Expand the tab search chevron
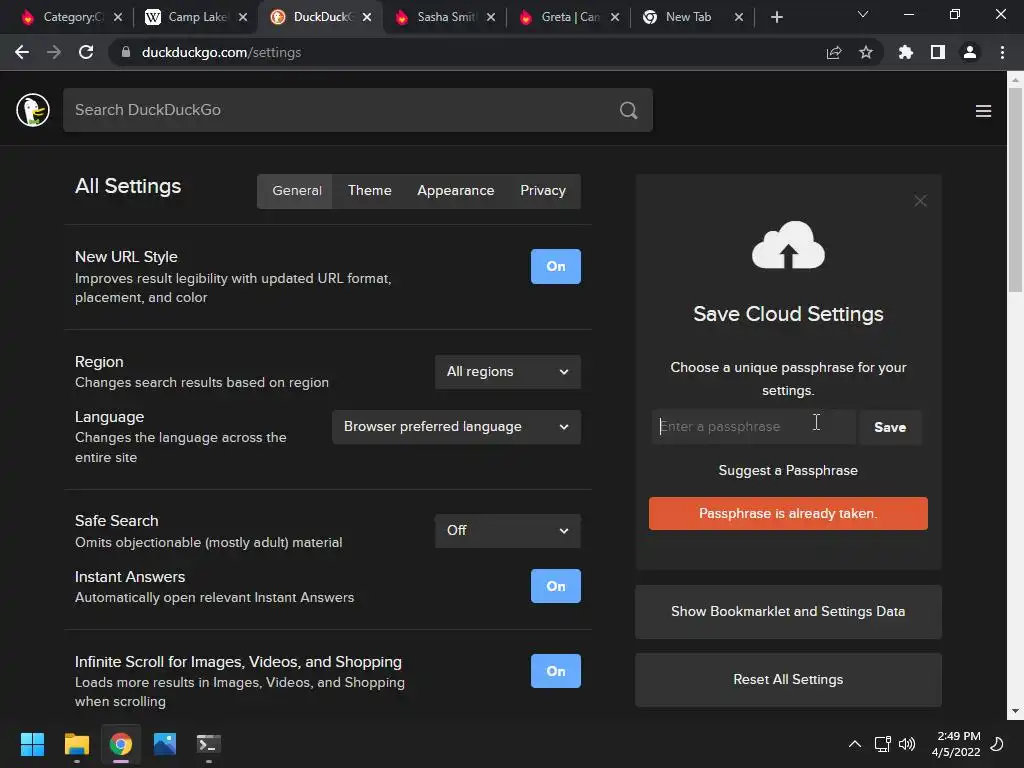Screen dimensions: 1024x768 (863, 14)
